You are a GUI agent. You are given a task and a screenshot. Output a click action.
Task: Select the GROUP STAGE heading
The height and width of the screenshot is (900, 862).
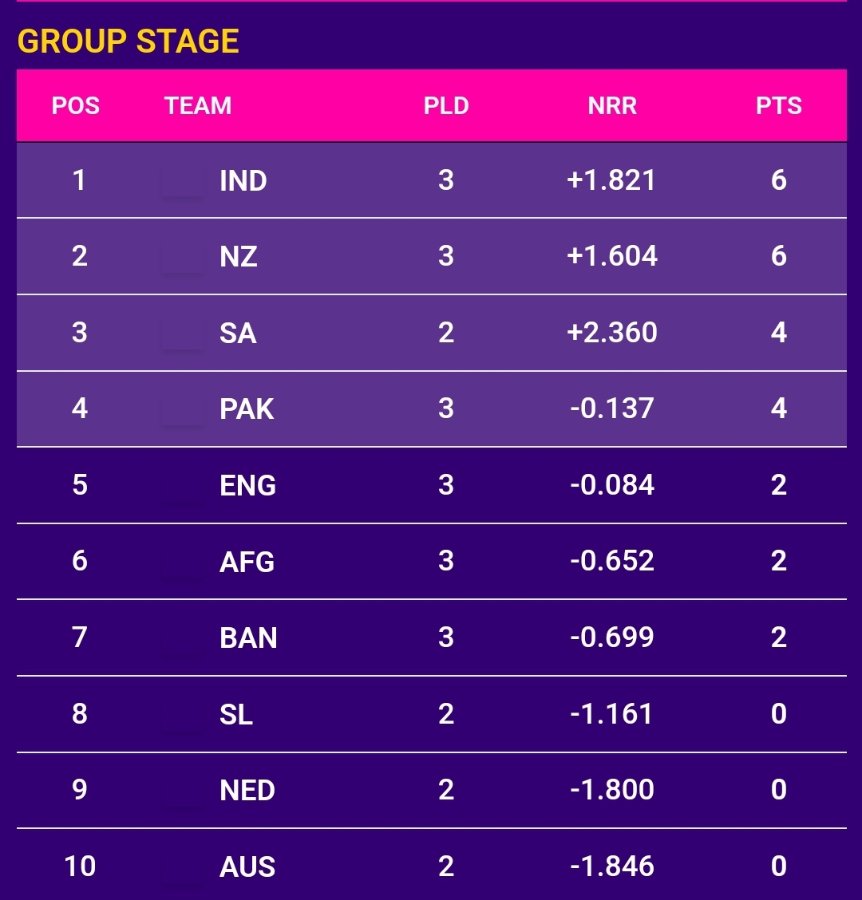[128, 41]
